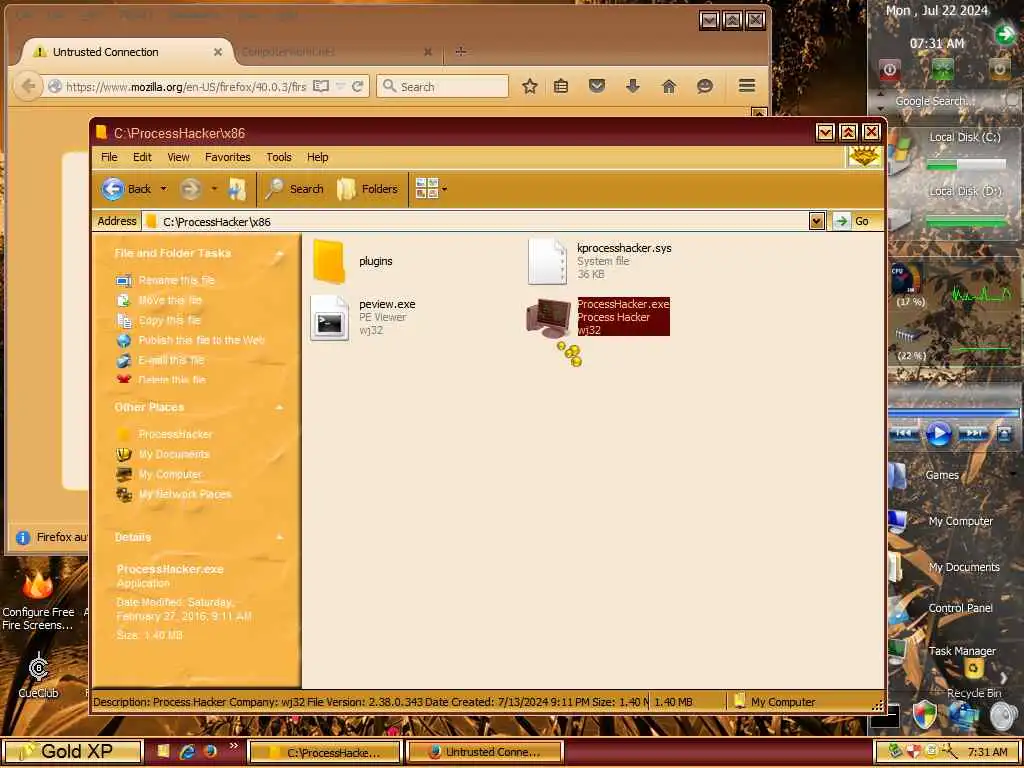
Task: Click the Gold XP start button
Action: click(72, 752)
